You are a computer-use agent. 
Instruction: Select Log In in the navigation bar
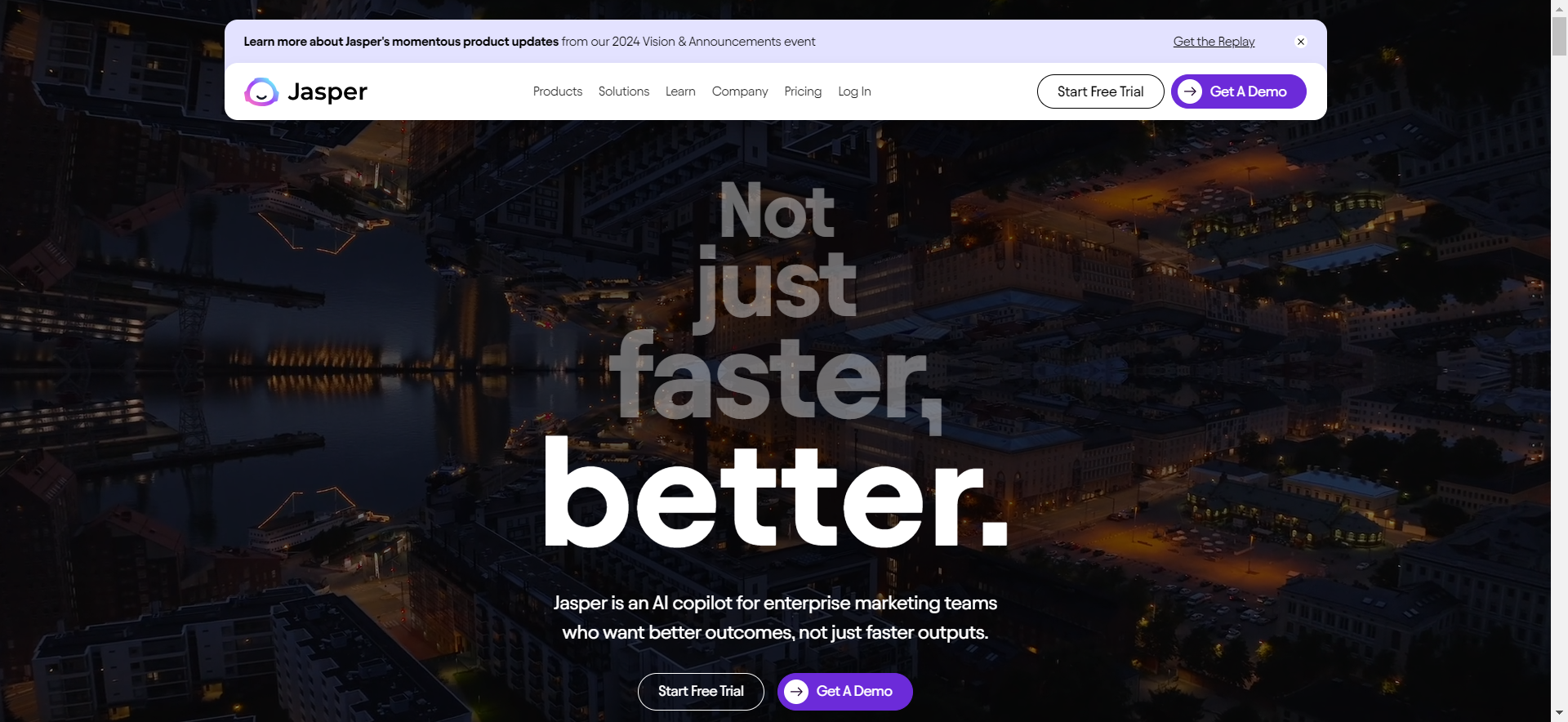(854, 91)
